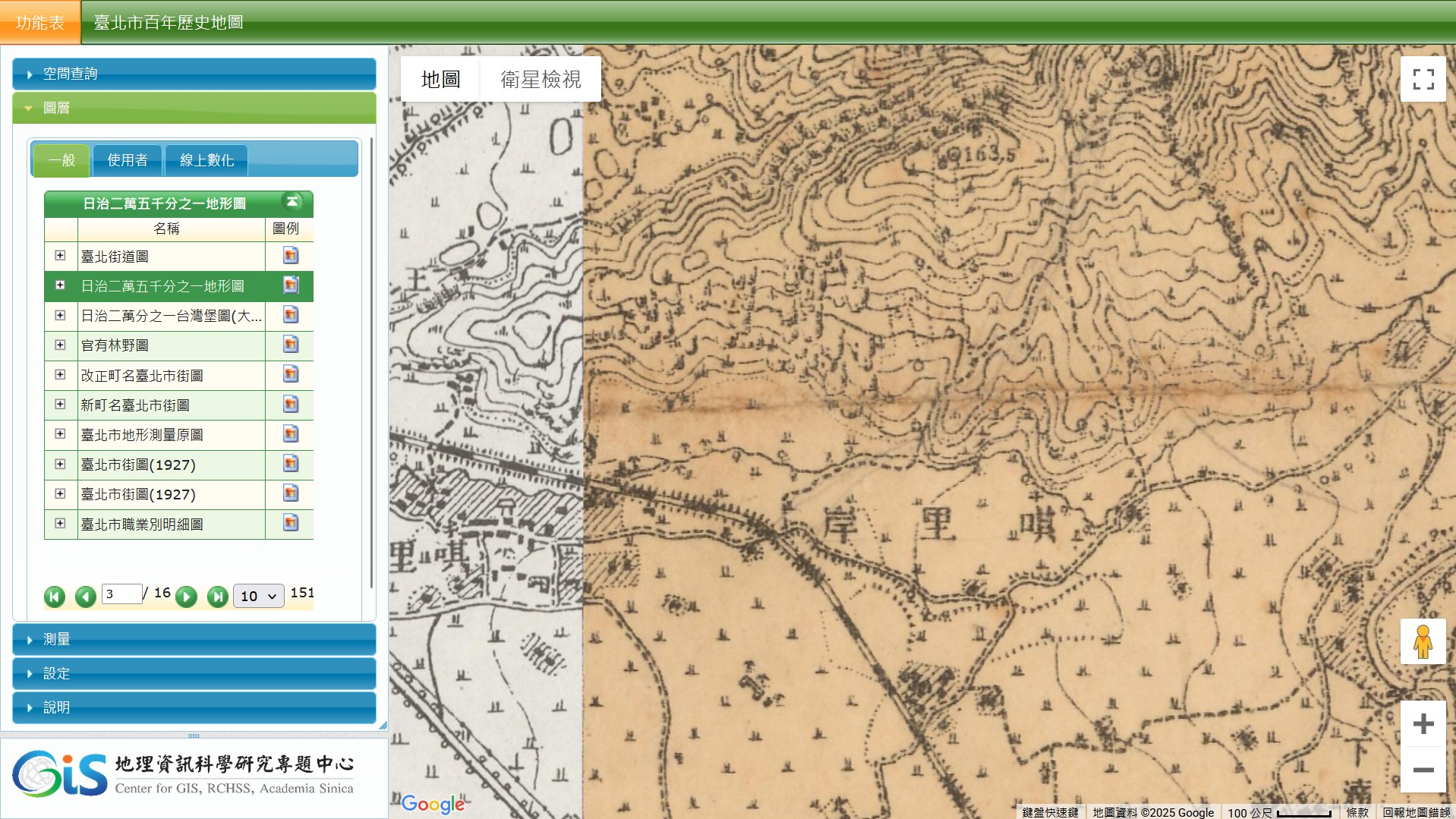Switch to the 一般 tab

(61, 160)
